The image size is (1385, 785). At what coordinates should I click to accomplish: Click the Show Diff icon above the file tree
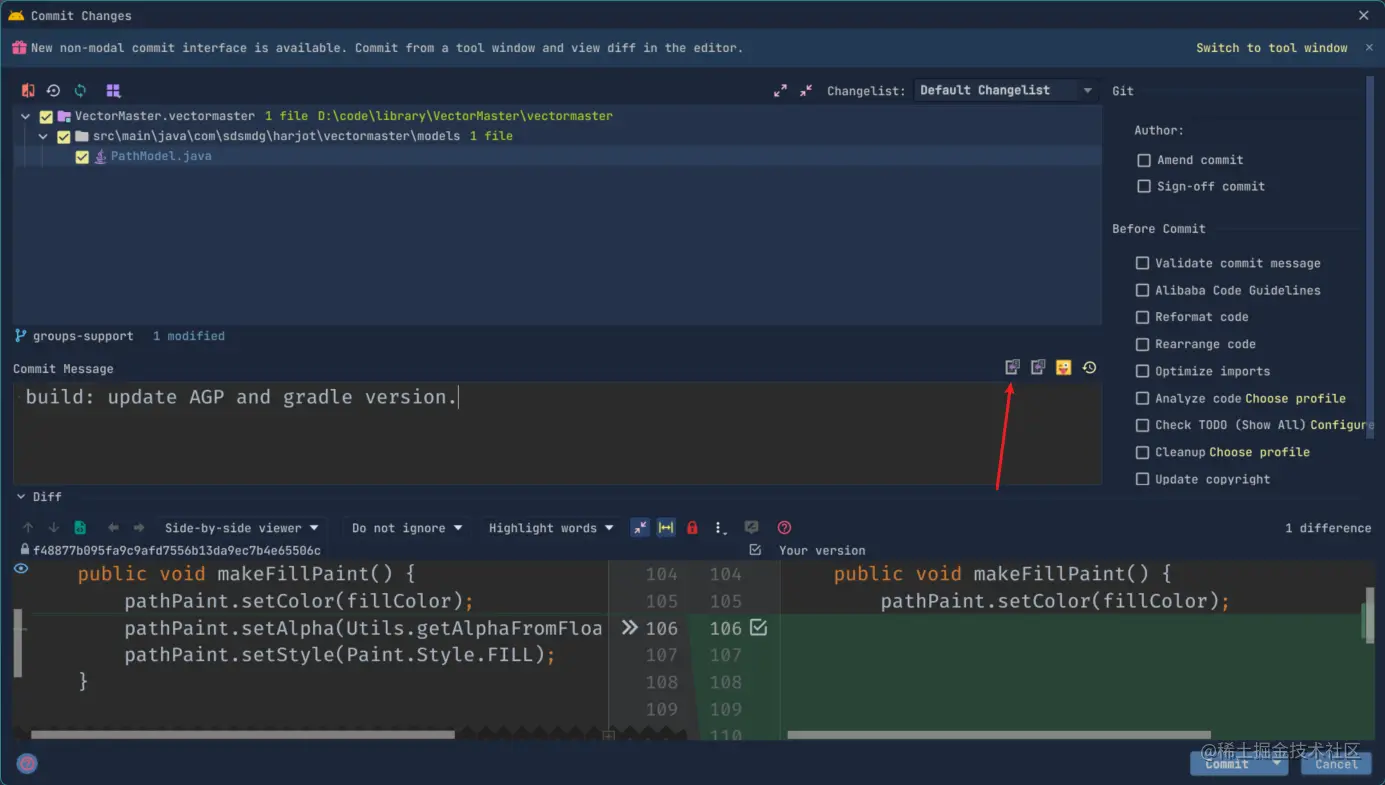(x=28, y=90)
